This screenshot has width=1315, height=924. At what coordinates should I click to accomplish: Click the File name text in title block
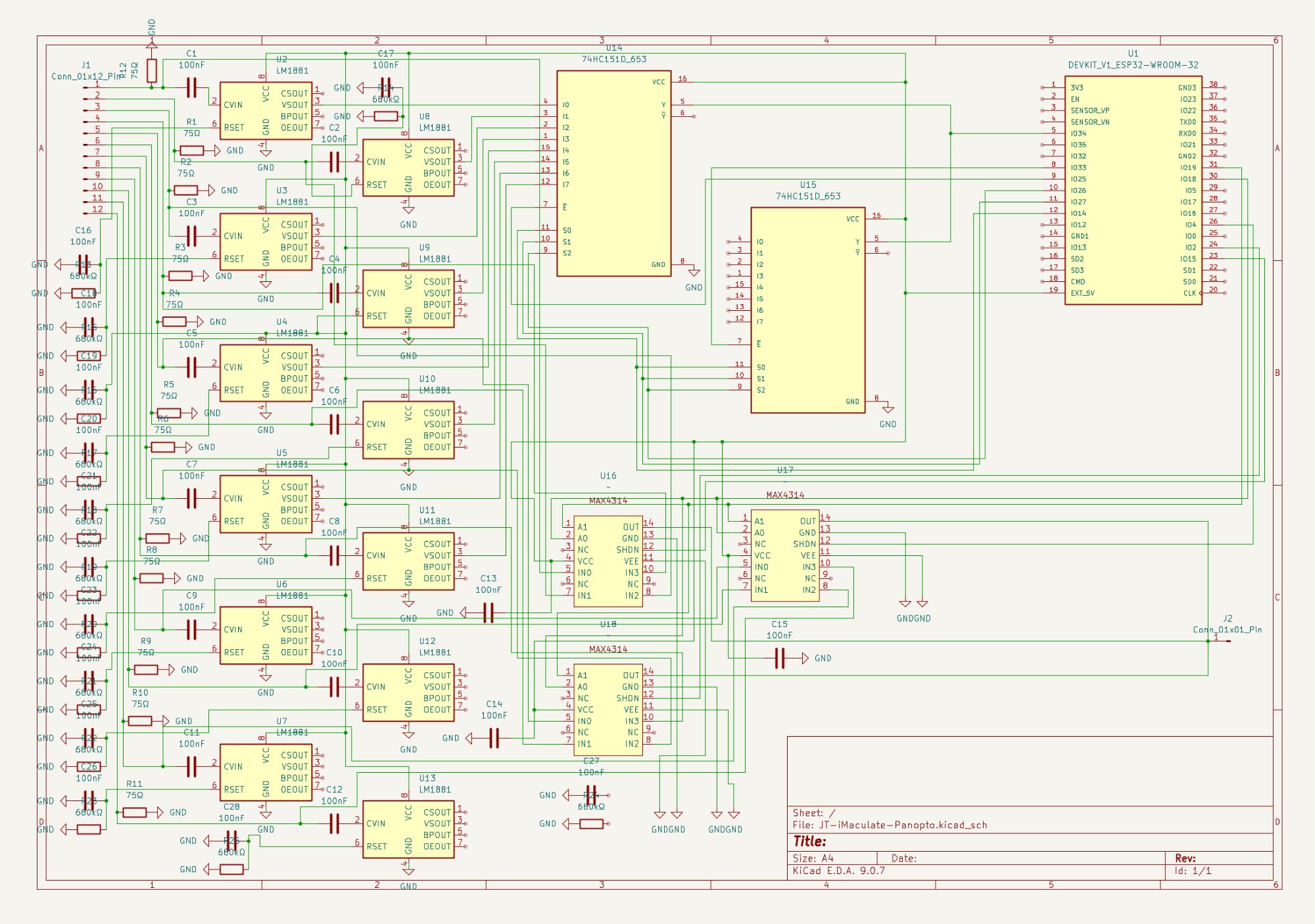(889, 825)
